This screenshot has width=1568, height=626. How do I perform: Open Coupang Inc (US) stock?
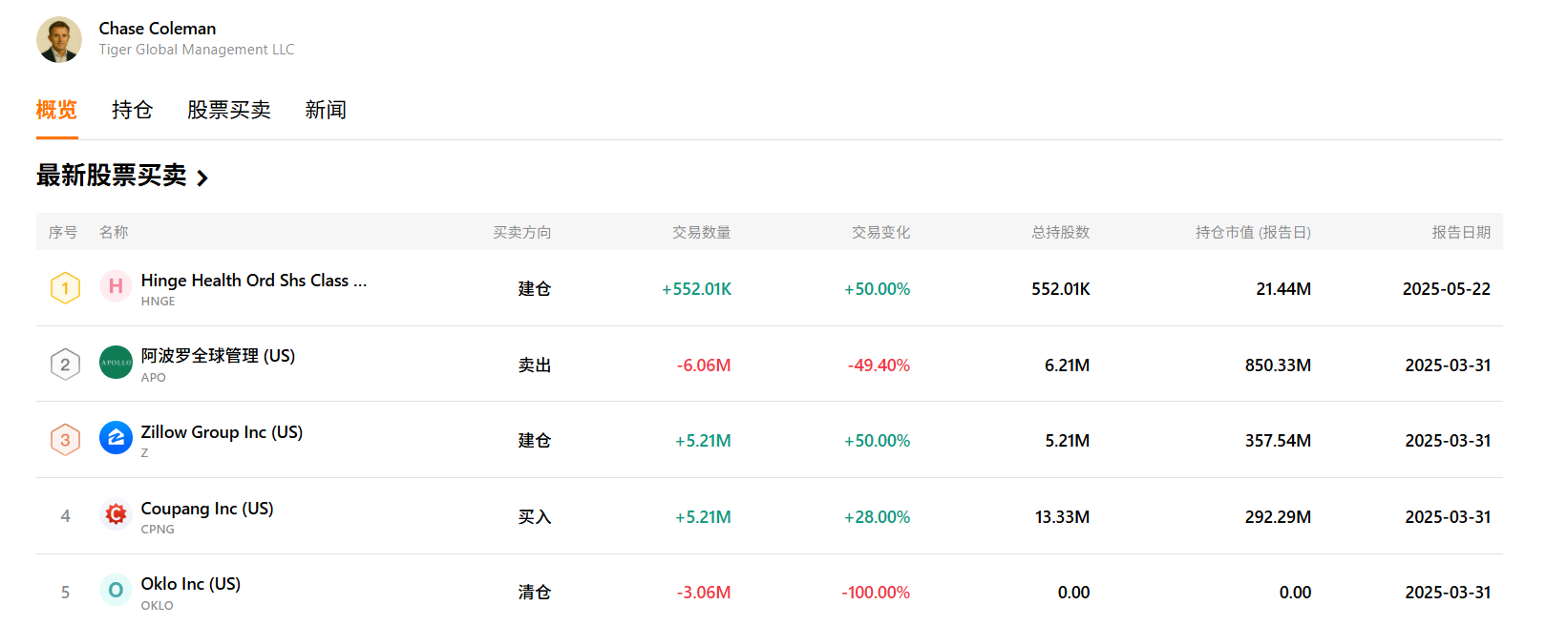(207, 509)
